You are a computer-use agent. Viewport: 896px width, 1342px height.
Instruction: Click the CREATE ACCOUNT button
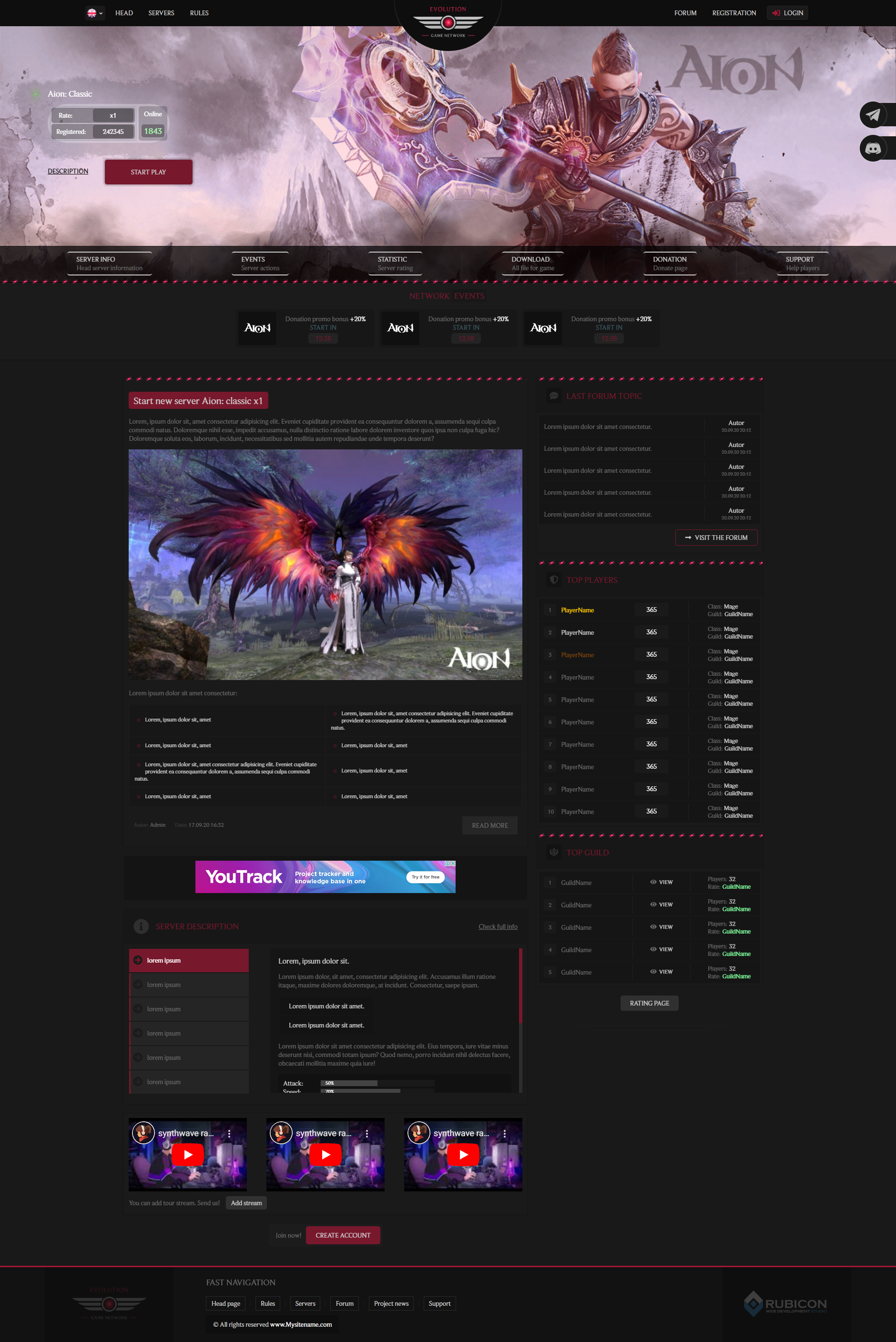(x=343, y=1235)
